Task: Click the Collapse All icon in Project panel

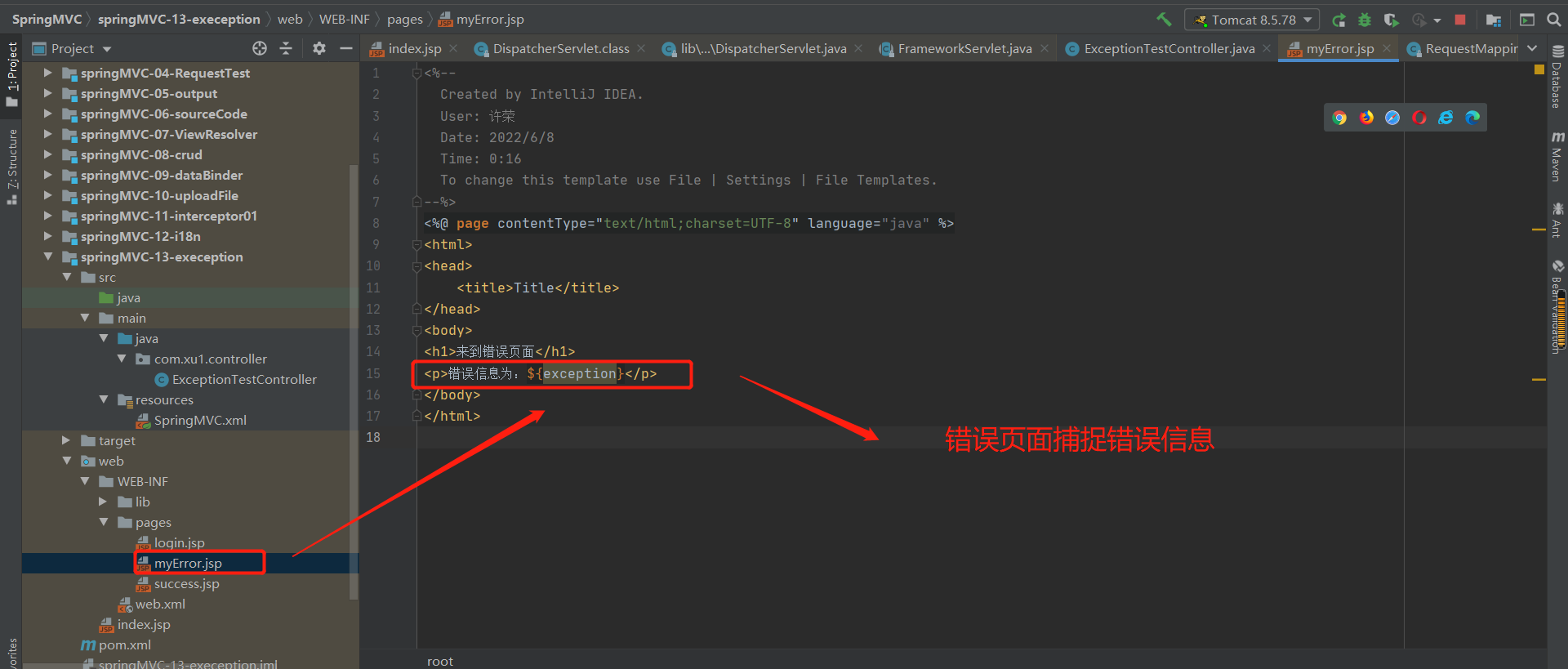Action: [x=286, y=48]
